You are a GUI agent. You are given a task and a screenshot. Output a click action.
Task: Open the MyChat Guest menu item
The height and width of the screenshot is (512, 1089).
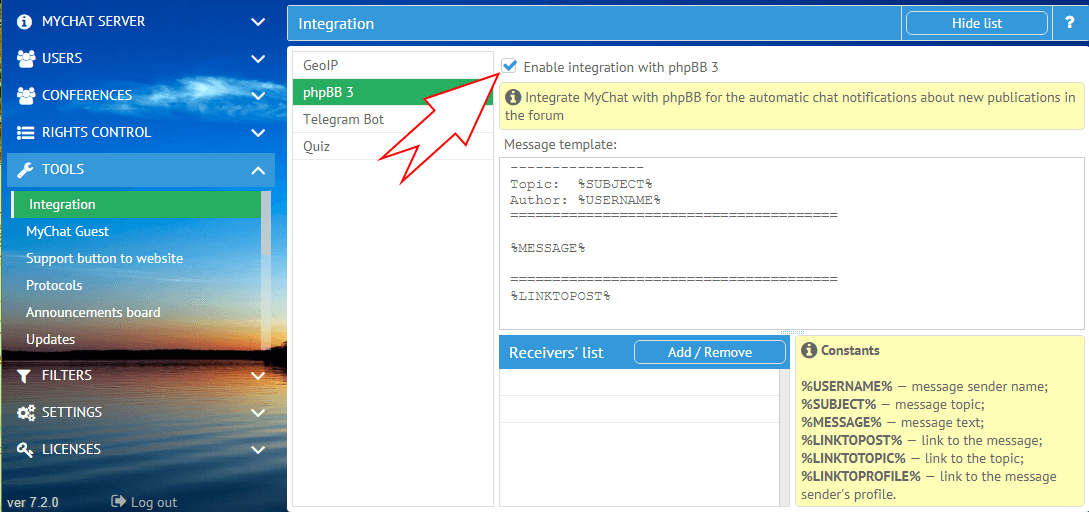pyautogui.click(x=68, y=231)
